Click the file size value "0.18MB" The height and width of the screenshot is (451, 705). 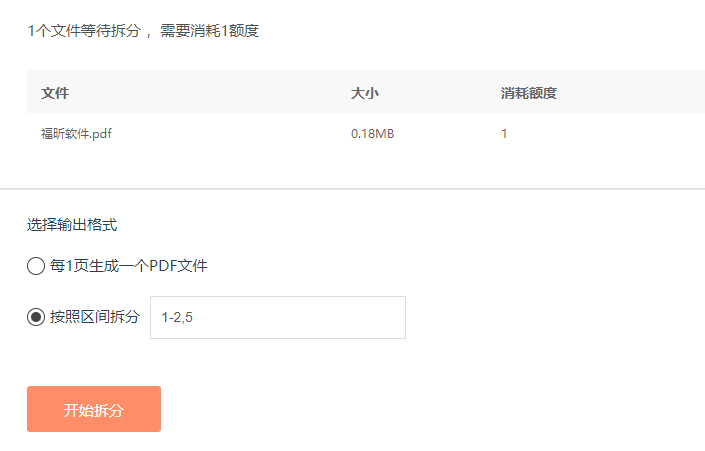372,133
